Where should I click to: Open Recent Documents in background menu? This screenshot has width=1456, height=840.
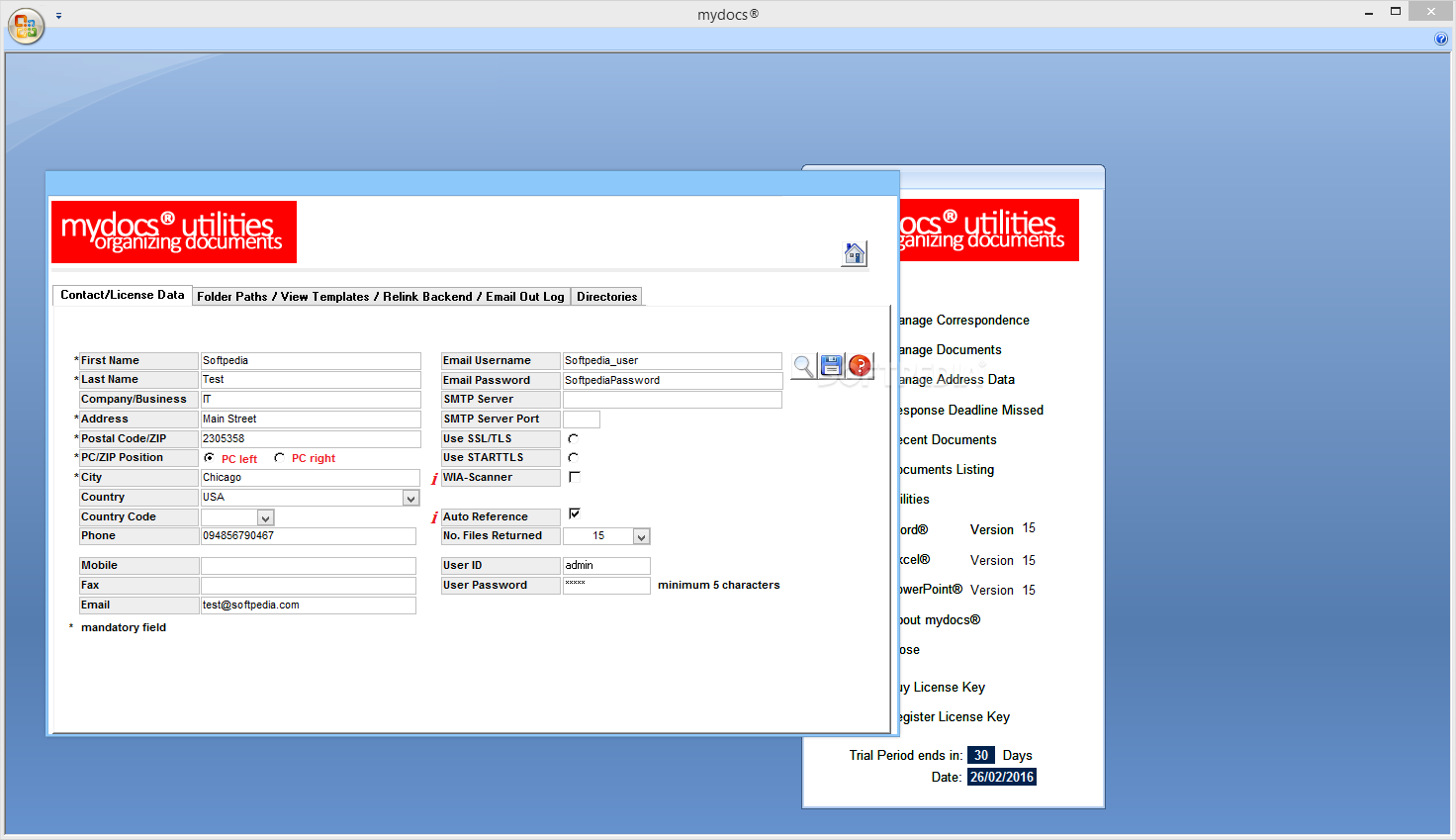948,440
